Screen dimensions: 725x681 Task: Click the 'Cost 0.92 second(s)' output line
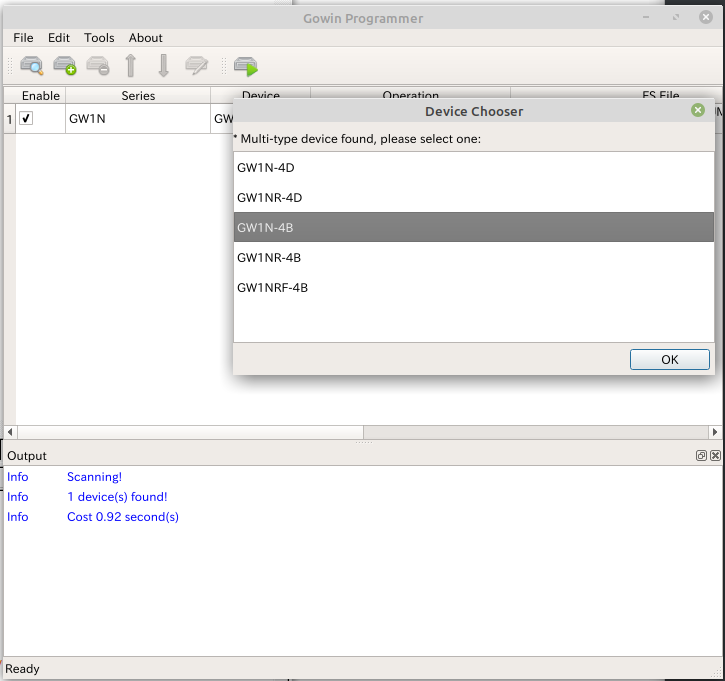(x=123, y=516)
